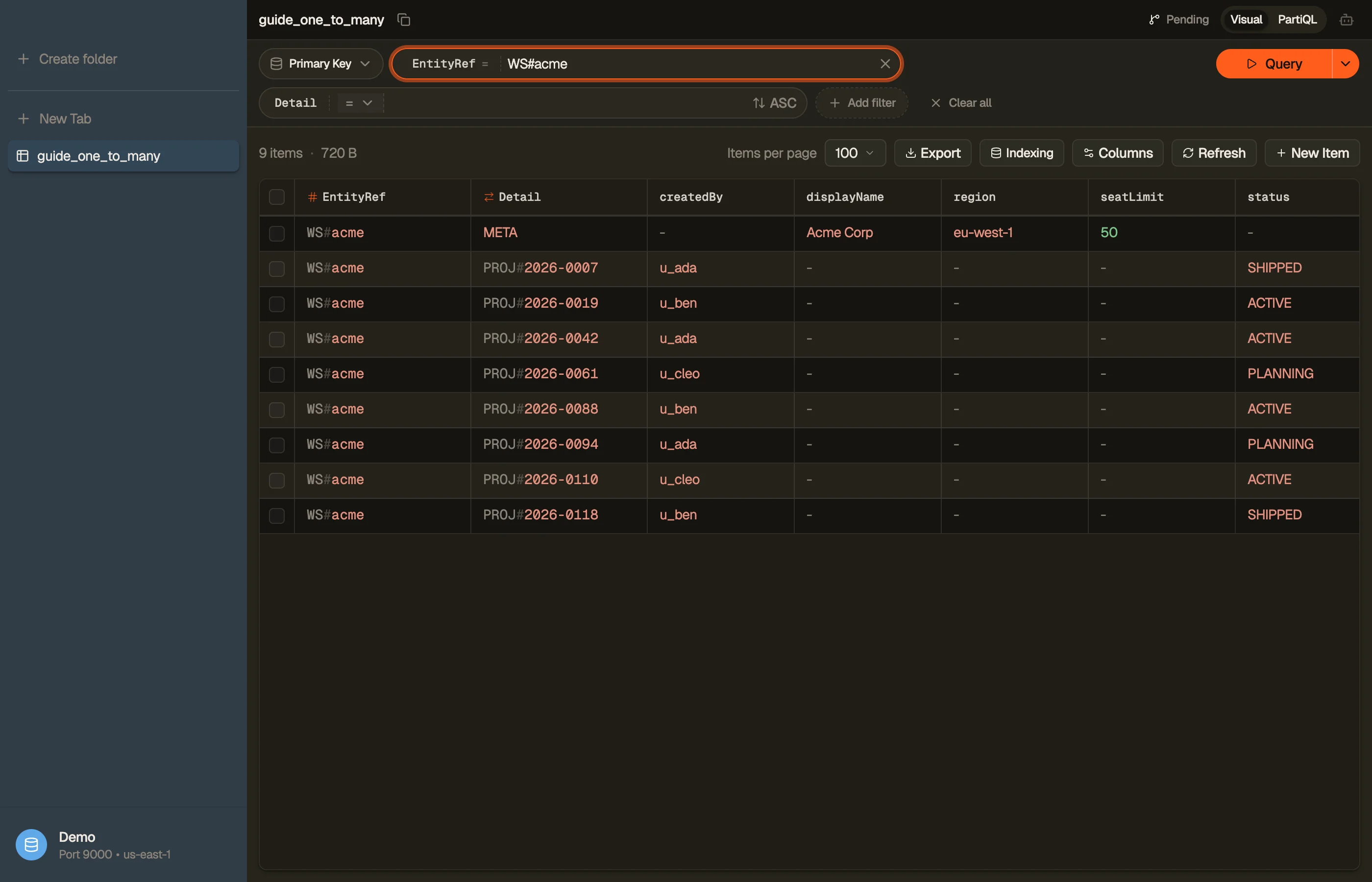Open the Items per page 100 dropdown
Screen dimensions: 1372x882
(855, 153)
